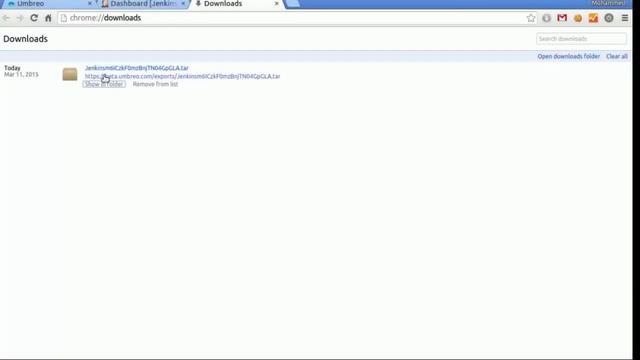Go forward using the browser forward arrow
This screenshot has width=640, height=360.
coord(20,18)
